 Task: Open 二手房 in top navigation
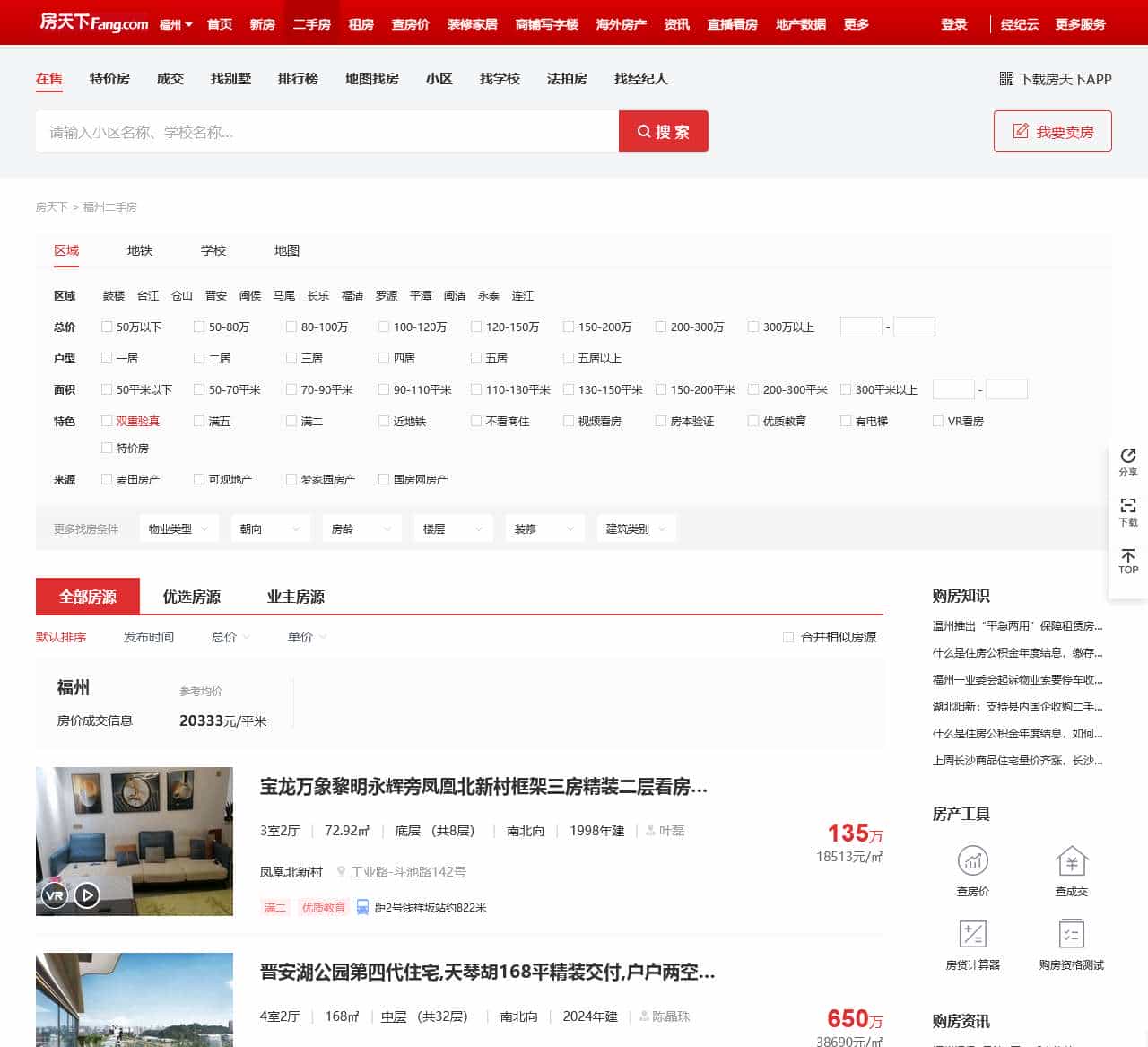[x=312, y=24]
